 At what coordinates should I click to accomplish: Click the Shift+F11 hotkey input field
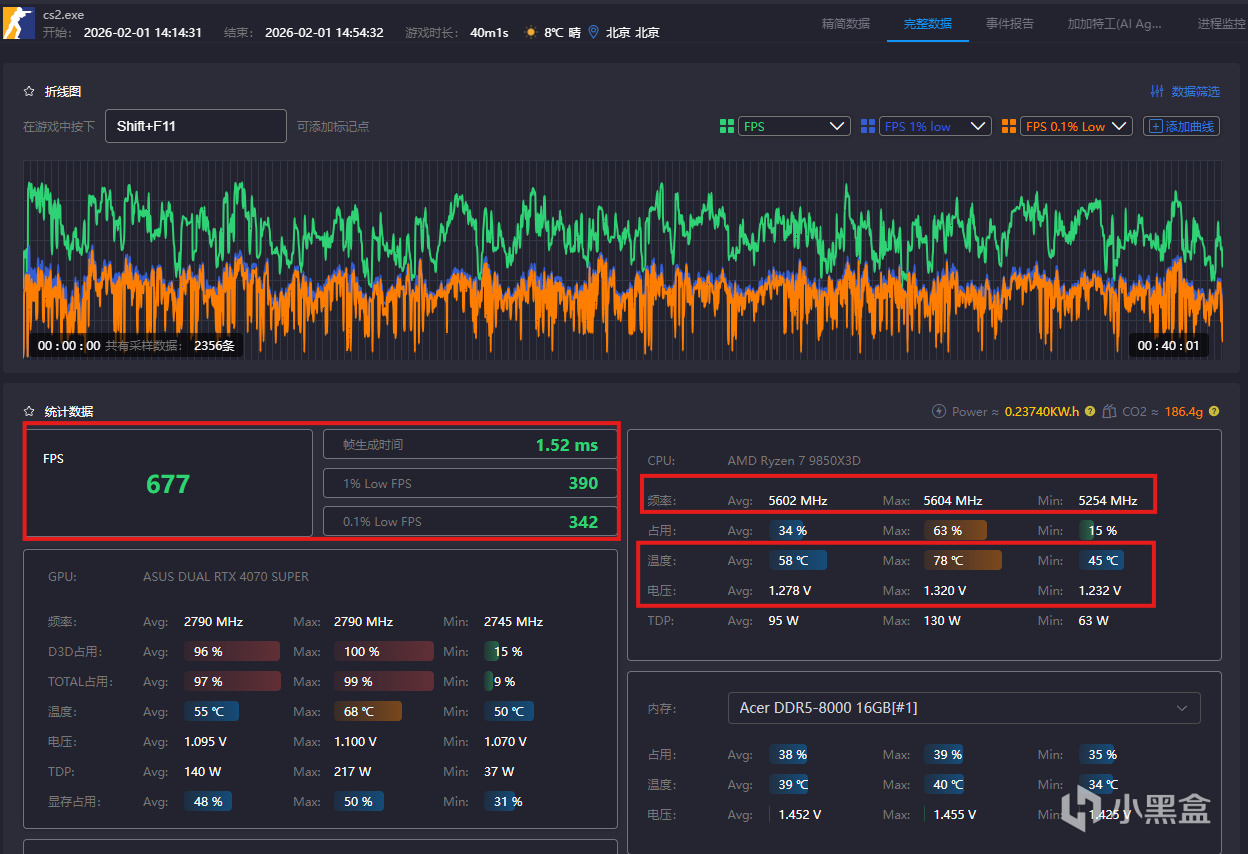pos(196,126)
